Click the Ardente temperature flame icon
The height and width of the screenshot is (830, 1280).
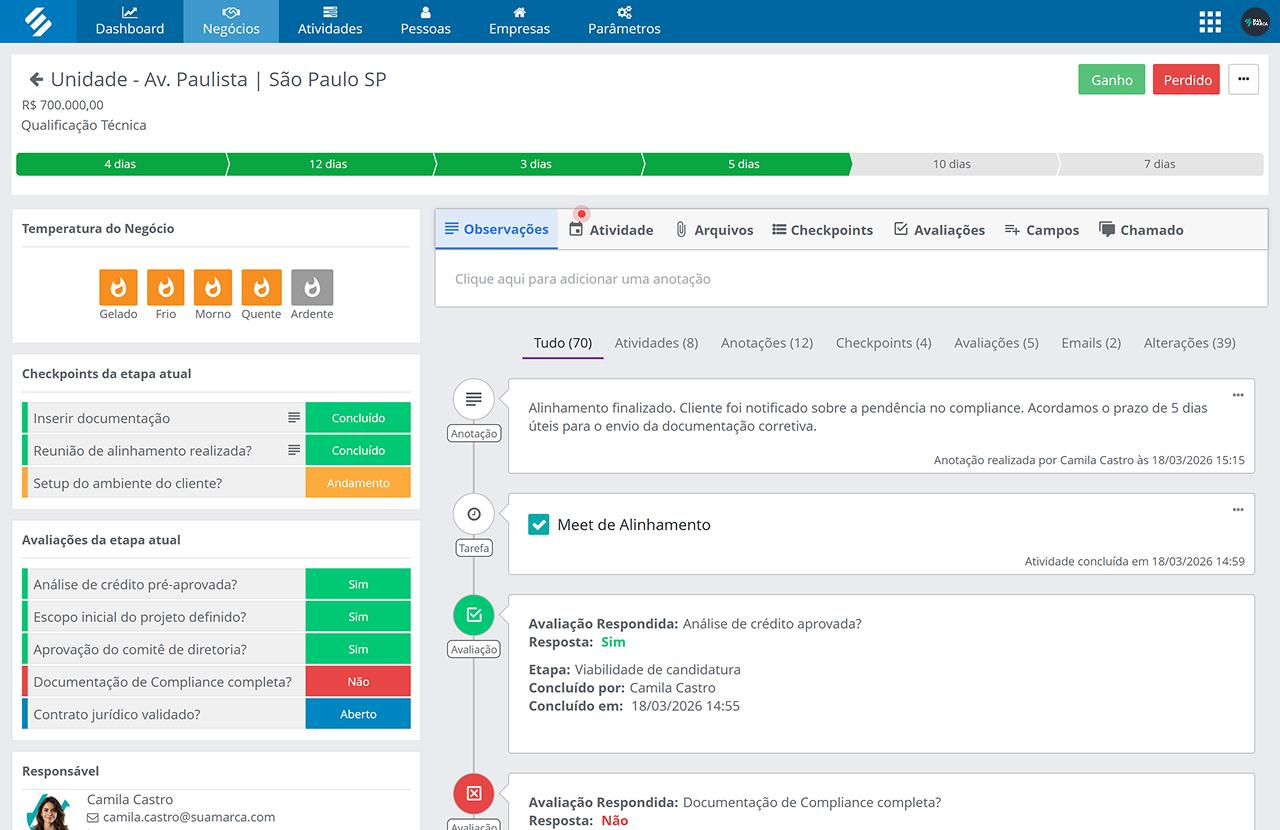(312, 288)
